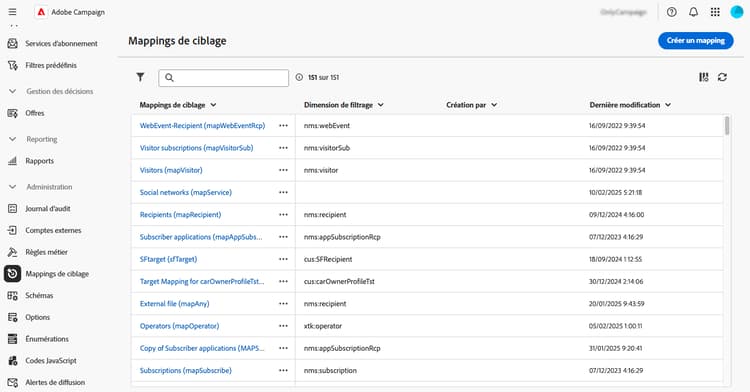Click the Schémas sidebar icon
The image size is (750, 392).
pos(12,295)
